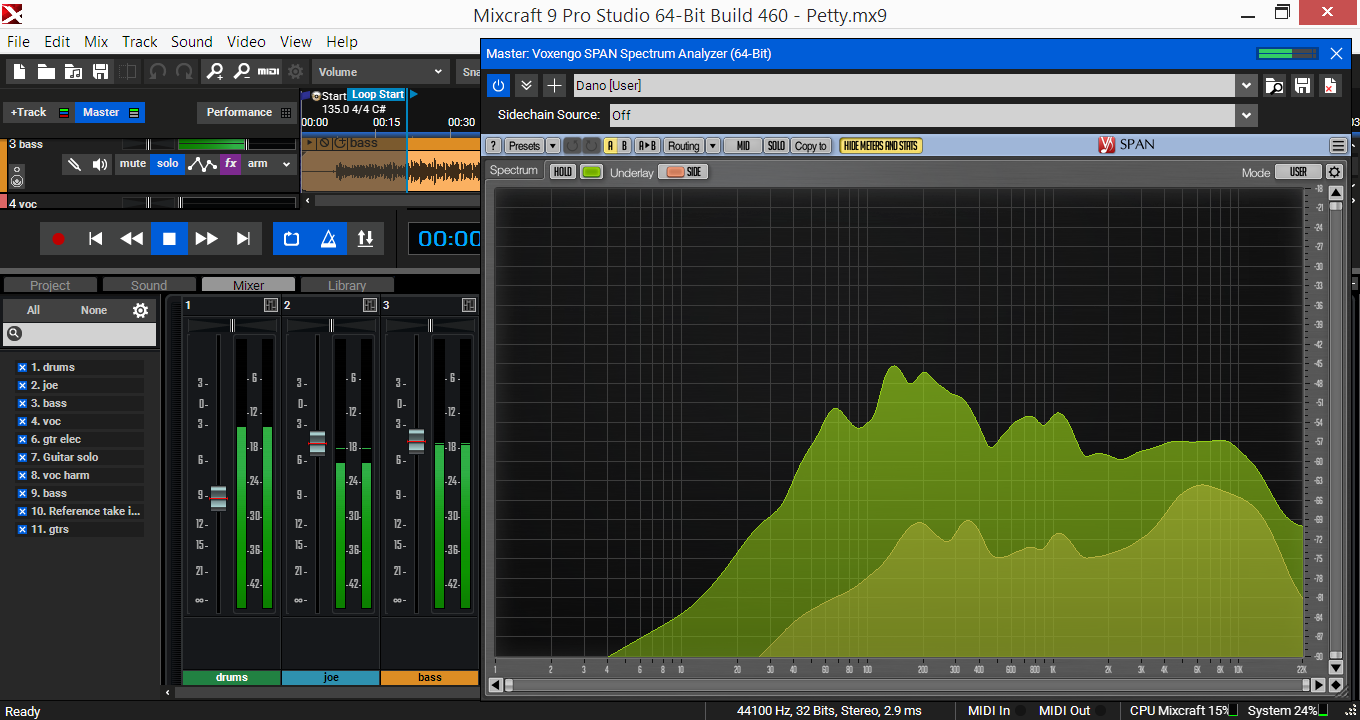Click the double chevron icon in SPAN window
Image resolution: width=1360 pixels, height=720 pixels.
[x=526, y=86]
